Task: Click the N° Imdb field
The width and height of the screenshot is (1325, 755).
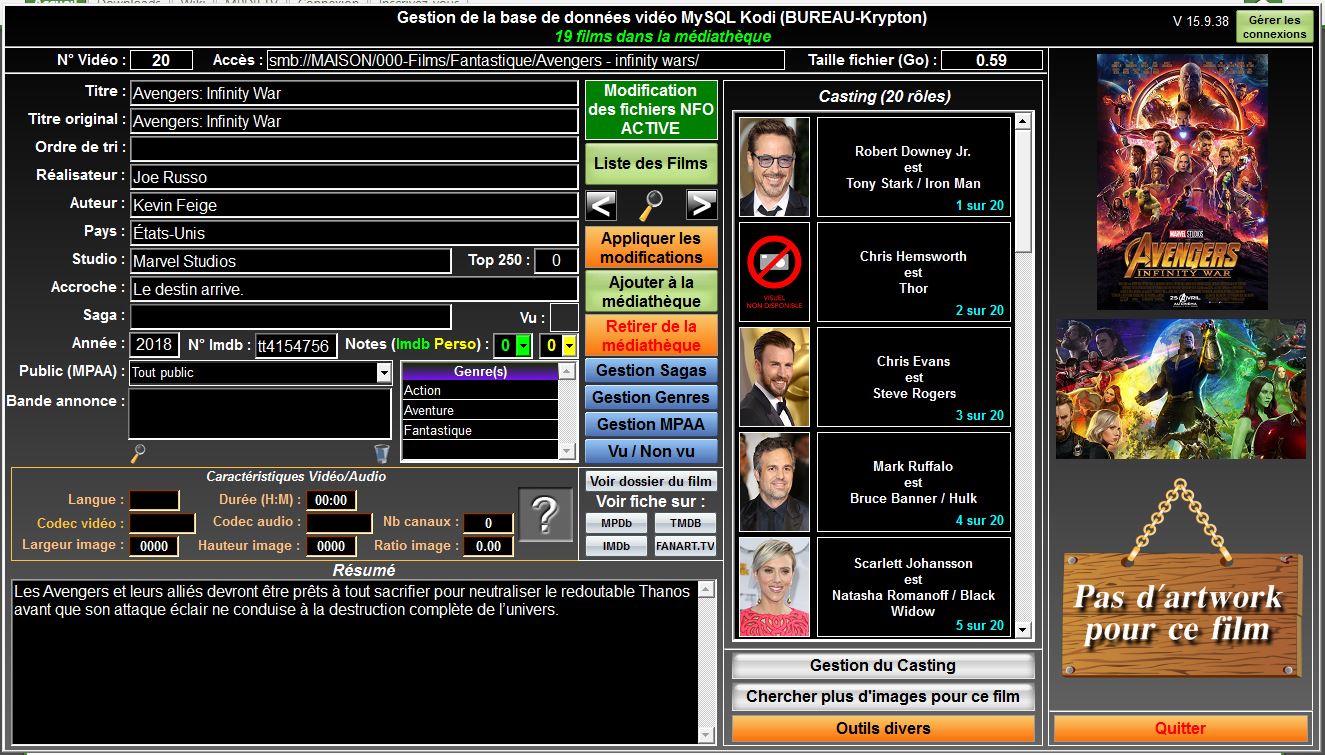Action: 296,346
